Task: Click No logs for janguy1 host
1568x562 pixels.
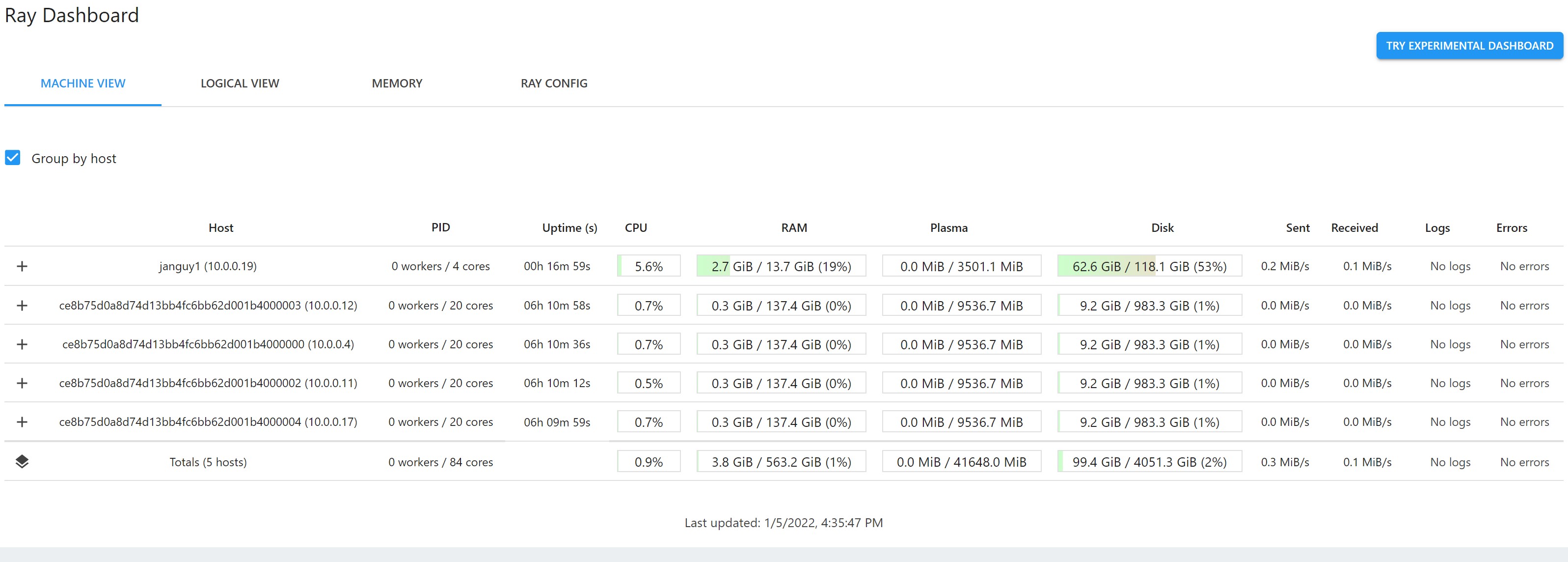Action: [x=1450, y=266]
